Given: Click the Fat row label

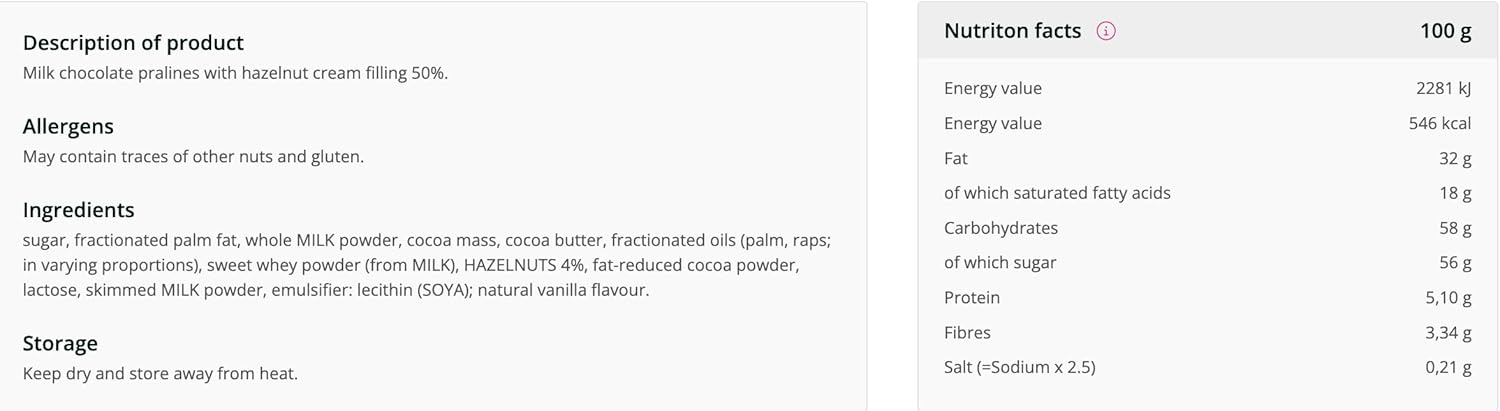Looking at the screenshot, I should [955, 158].
